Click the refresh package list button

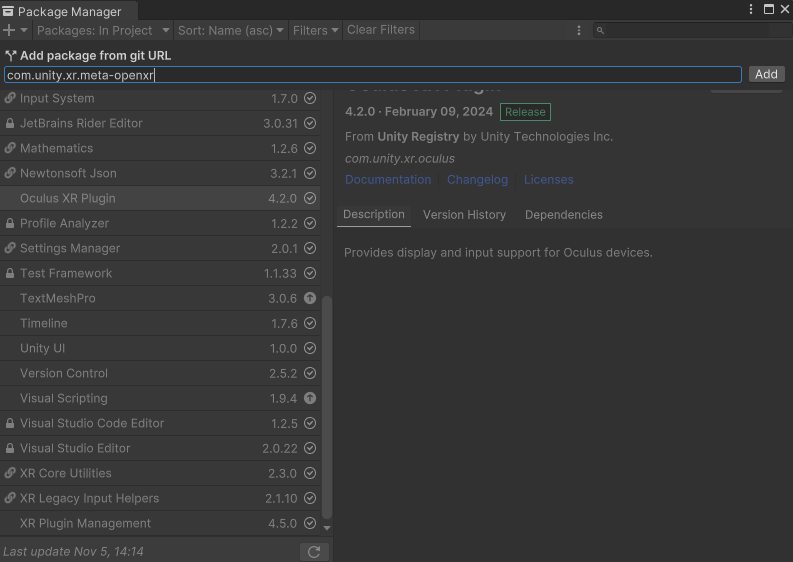(x=314, y=552)
